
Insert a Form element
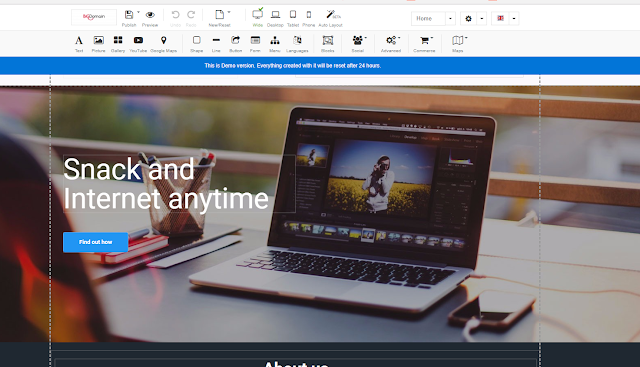[x=255, y=40]
